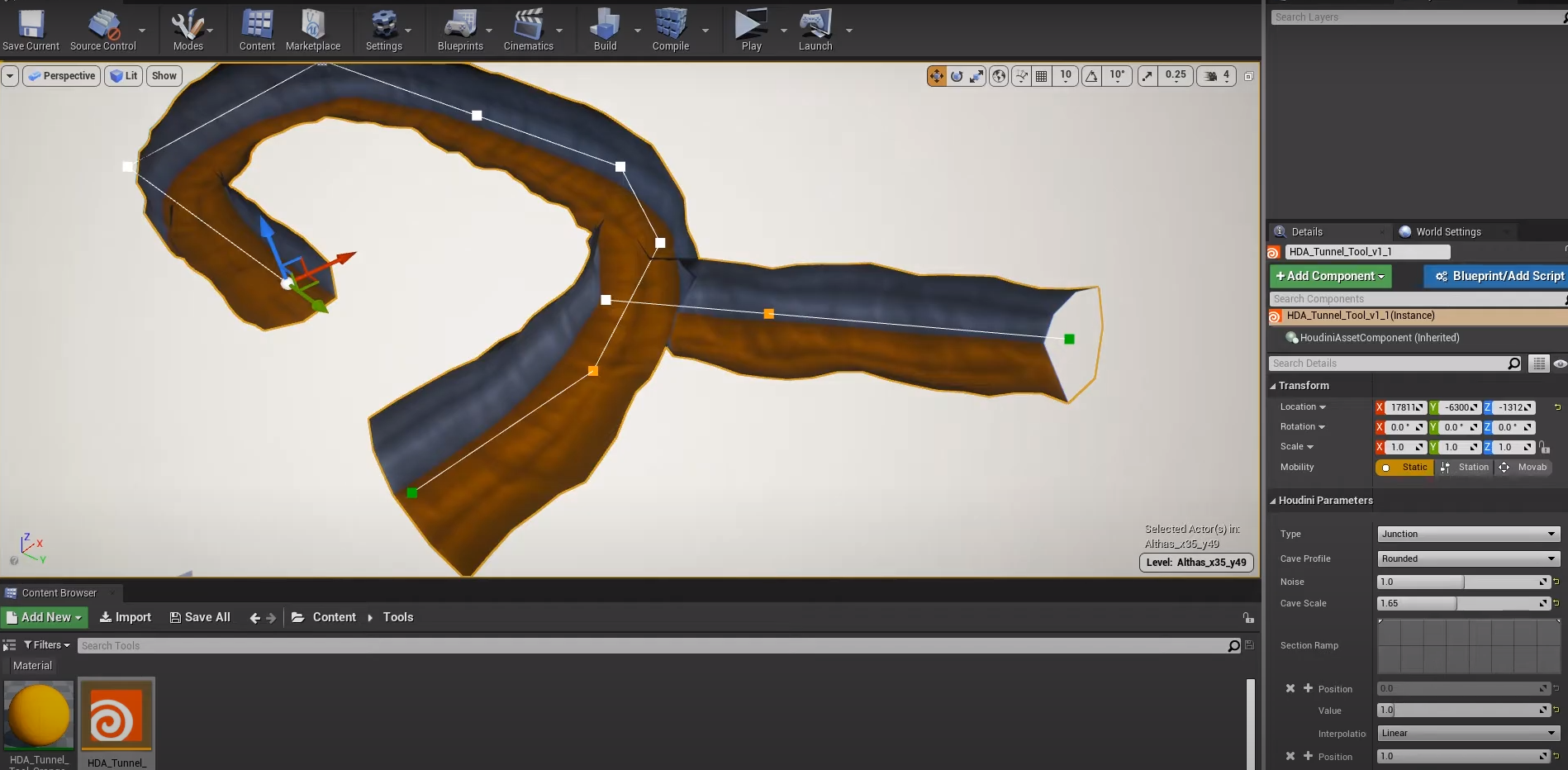The width and height of the screenshot is (1568, 770).
Task: Open the viewport options dropdown arrow
Action: (10, 76)
